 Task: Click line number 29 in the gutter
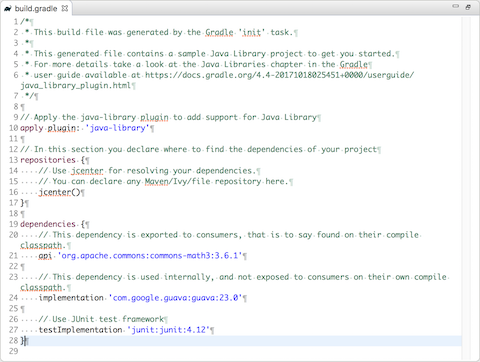pyautogui.click(x=13, y=351)
